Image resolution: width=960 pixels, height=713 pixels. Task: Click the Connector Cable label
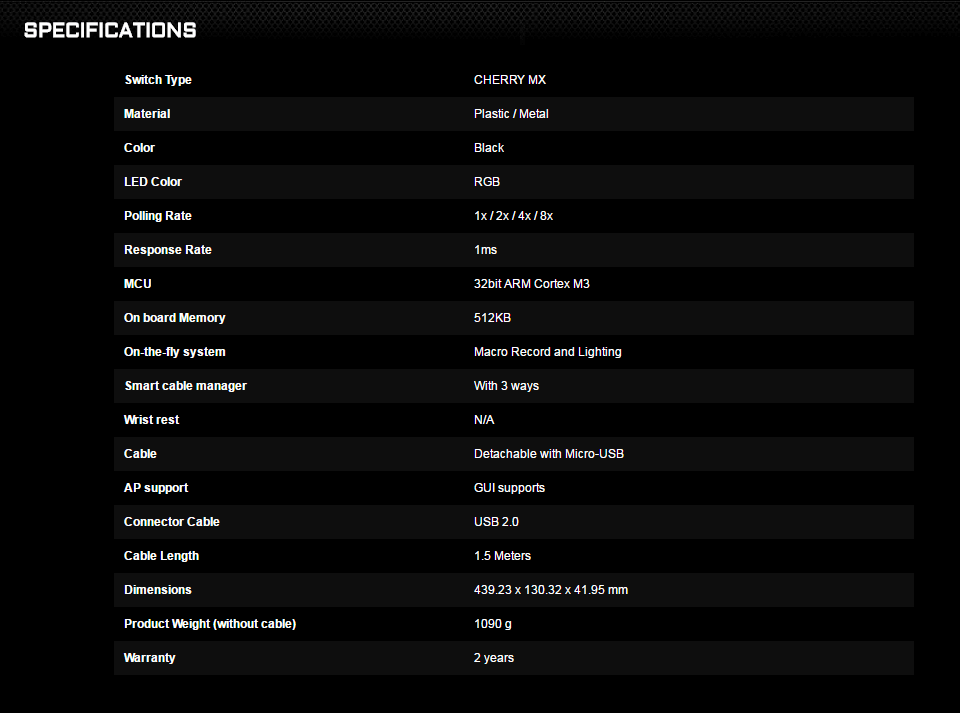pos(171,521)
